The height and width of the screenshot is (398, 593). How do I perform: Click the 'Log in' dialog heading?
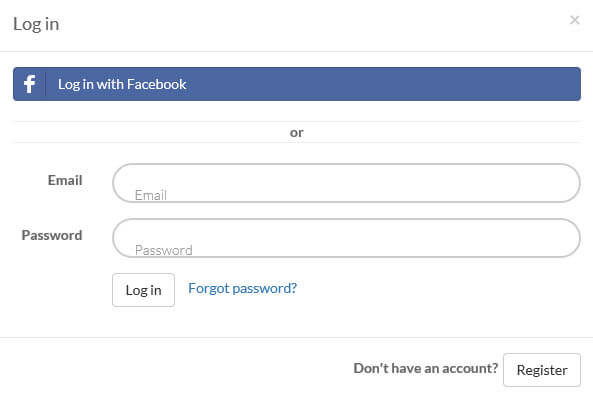[36, 25]
